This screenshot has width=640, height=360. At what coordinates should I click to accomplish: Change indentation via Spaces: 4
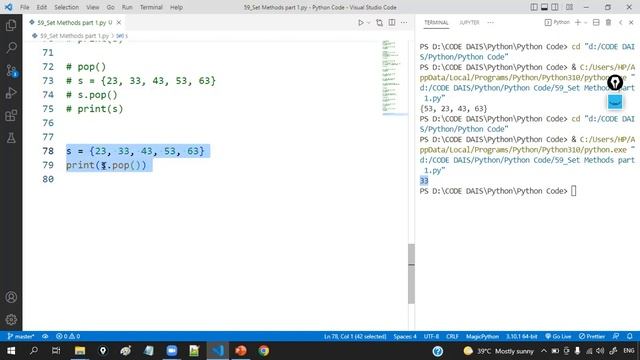click(405, 336)
